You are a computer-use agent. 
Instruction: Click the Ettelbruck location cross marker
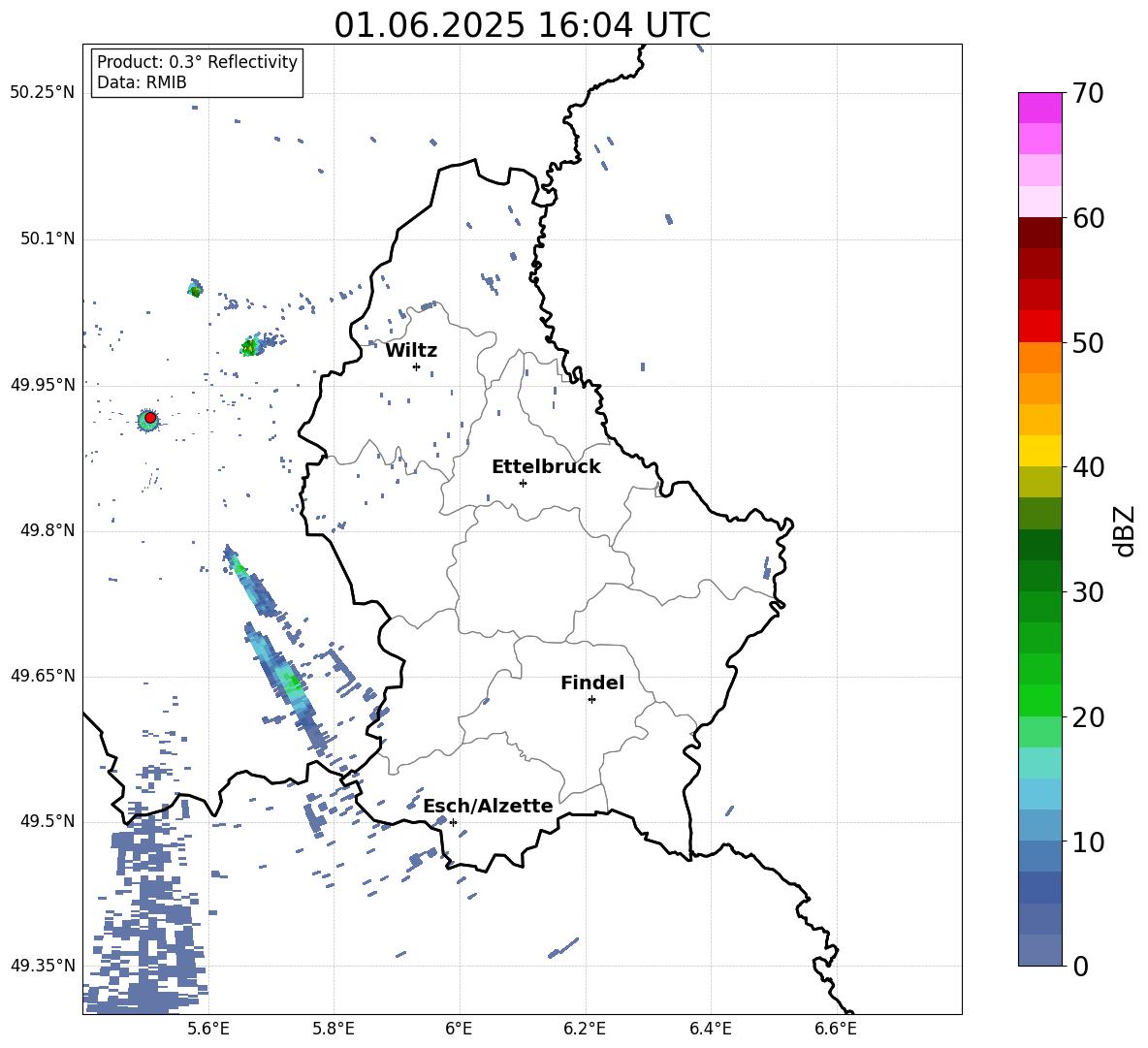[523, 483]
